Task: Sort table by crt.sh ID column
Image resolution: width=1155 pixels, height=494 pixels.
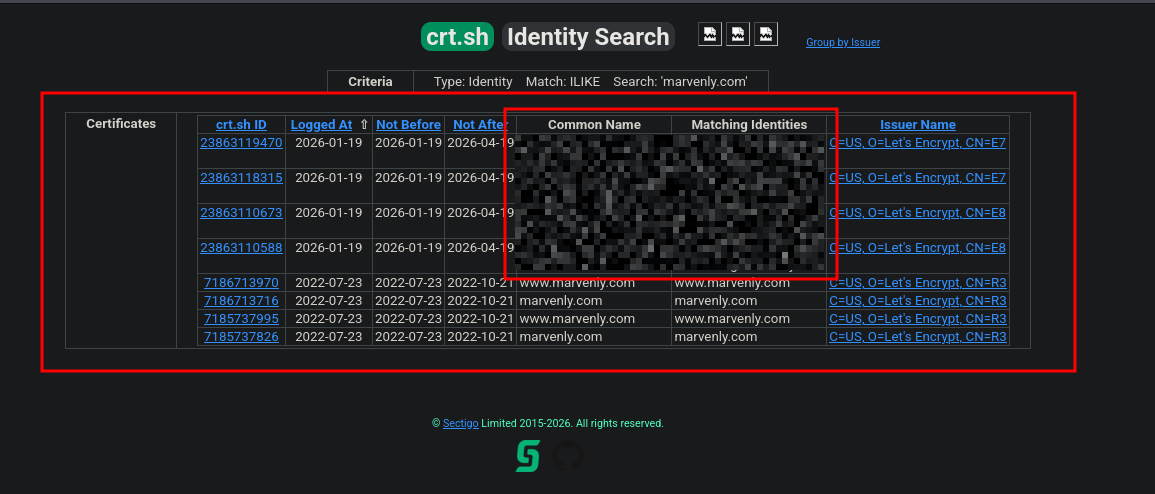Action: [x=241, y=125]
